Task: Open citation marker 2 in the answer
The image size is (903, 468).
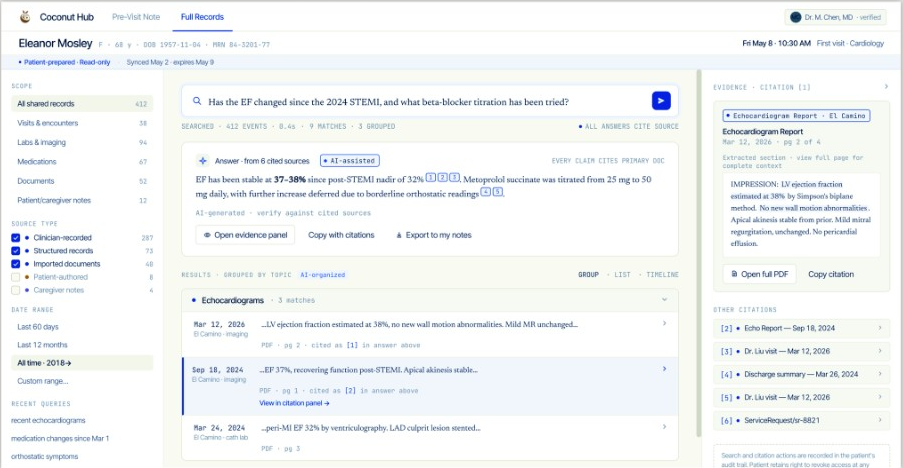Action: click(442, 177)
